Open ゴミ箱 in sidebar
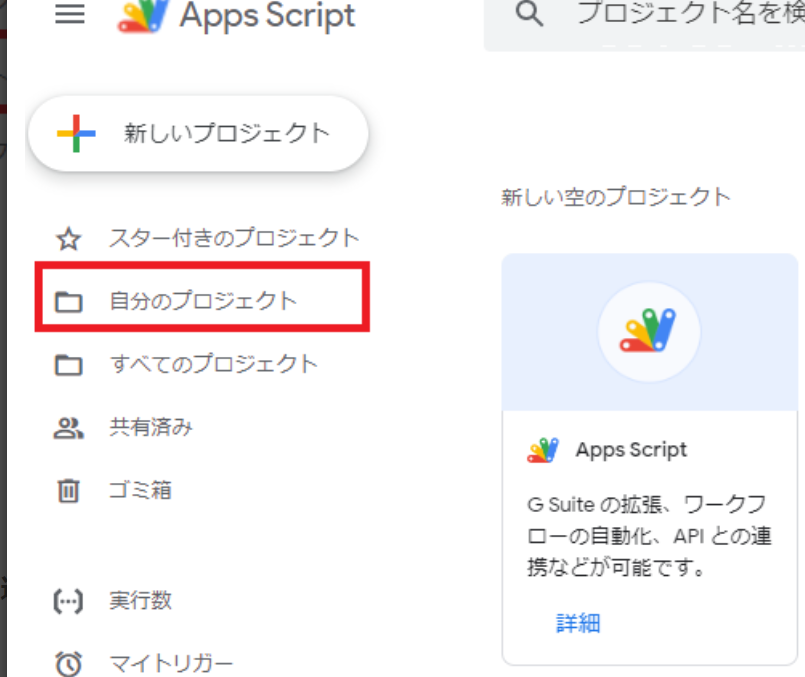This screenshot has height=677, width=805. point(140,490)
